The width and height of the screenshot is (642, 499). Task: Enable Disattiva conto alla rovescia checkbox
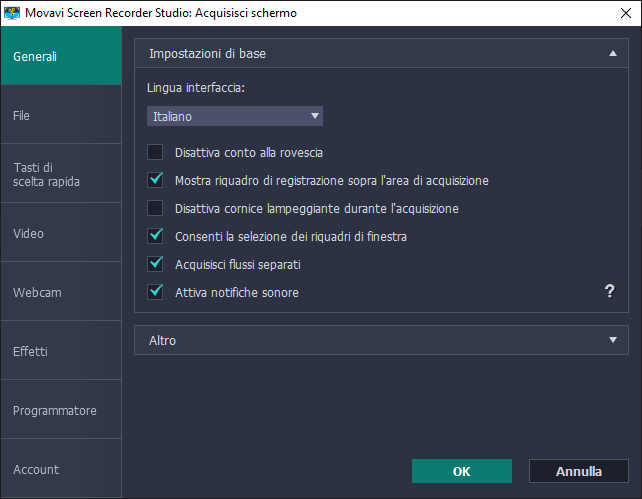(155, 153)
